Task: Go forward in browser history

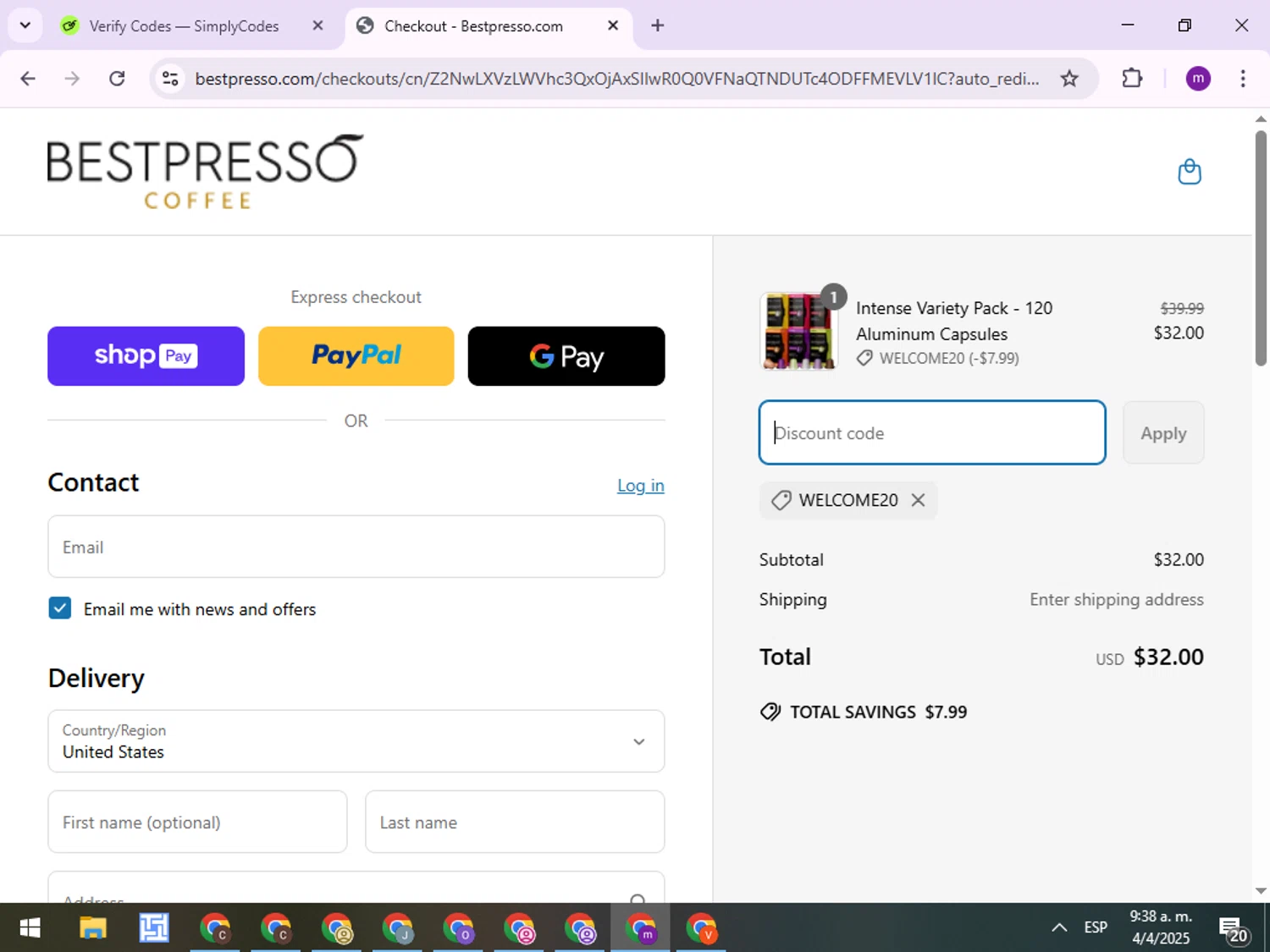Action: (x=72, y=79)
